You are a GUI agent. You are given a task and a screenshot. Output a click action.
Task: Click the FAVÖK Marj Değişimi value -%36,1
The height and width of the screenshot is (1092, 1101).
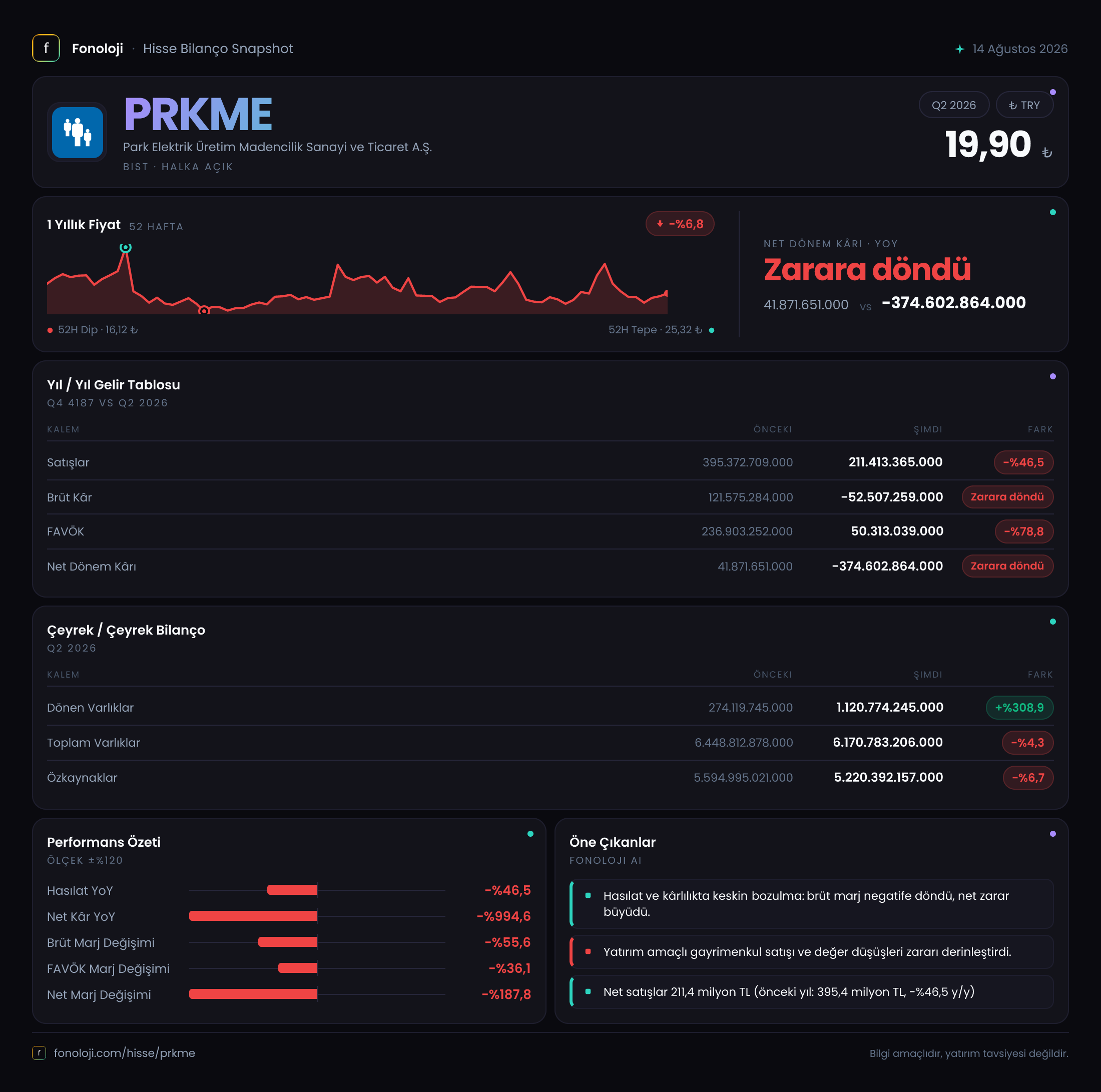(x=509, y=968)
